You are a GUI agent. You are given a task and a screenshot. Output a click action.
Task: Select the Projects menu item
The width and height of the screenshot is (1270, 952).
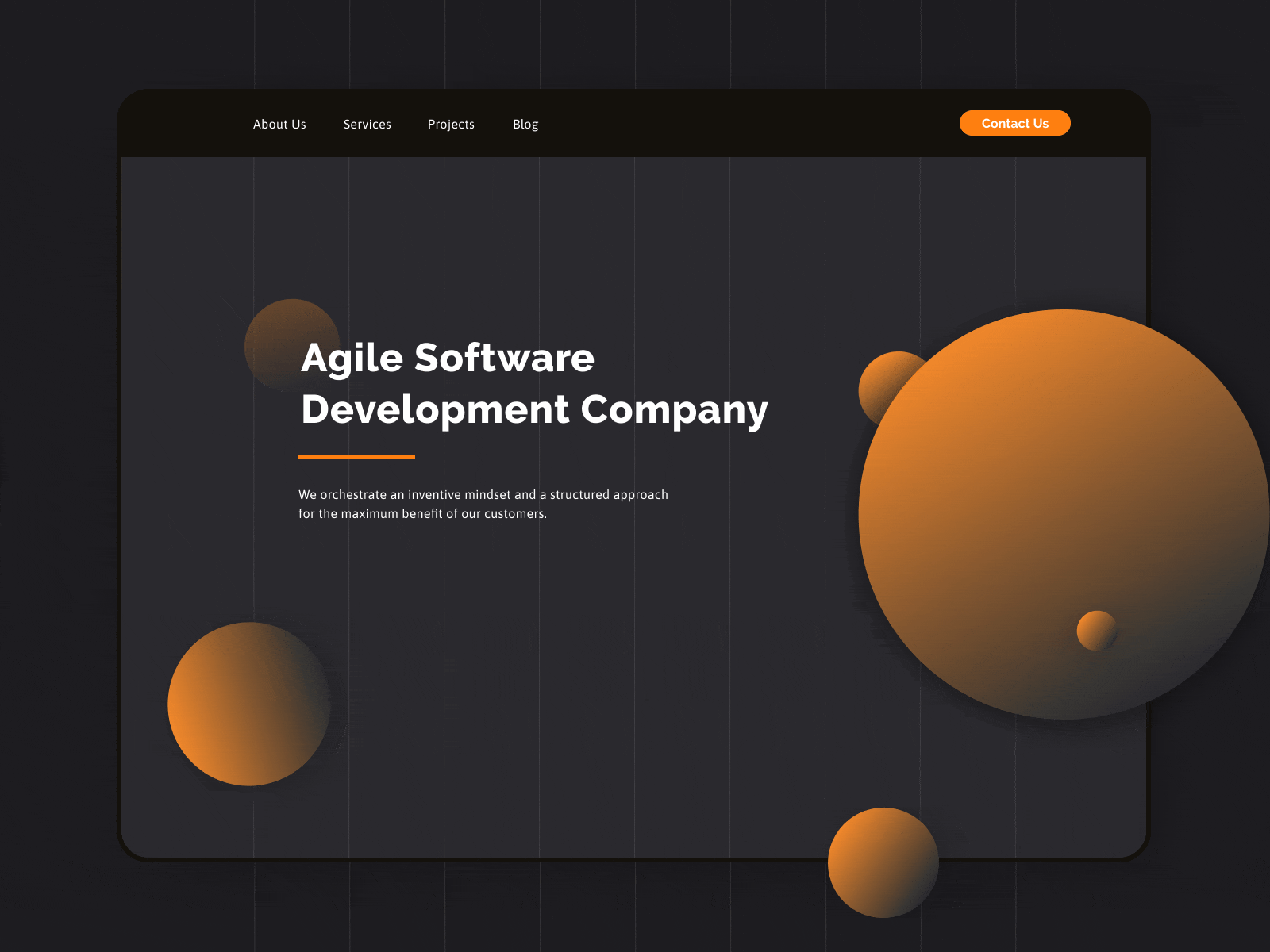click(x=451, y=124)
